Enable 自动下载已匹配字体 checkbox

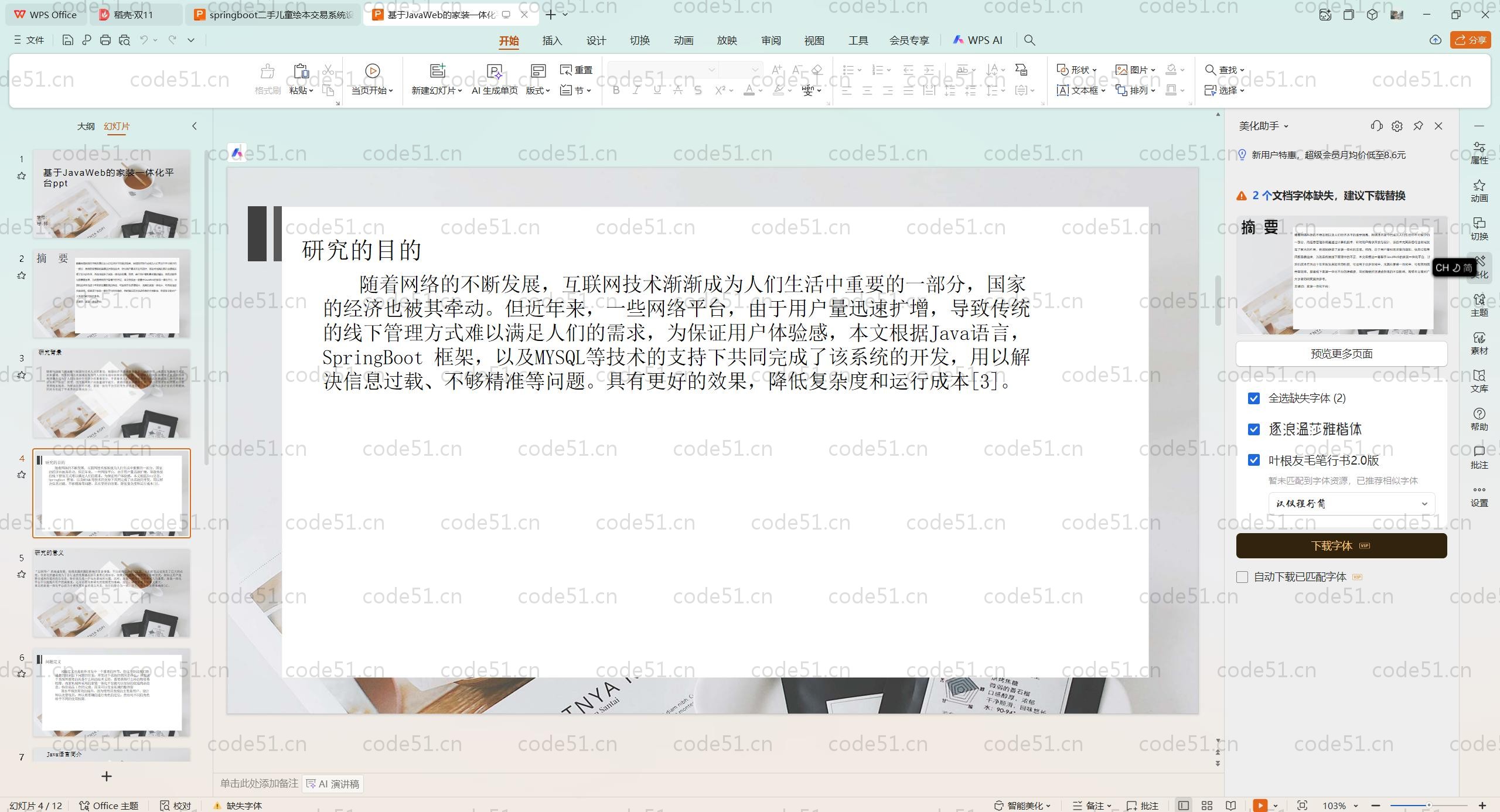[x=1242, y=577]
